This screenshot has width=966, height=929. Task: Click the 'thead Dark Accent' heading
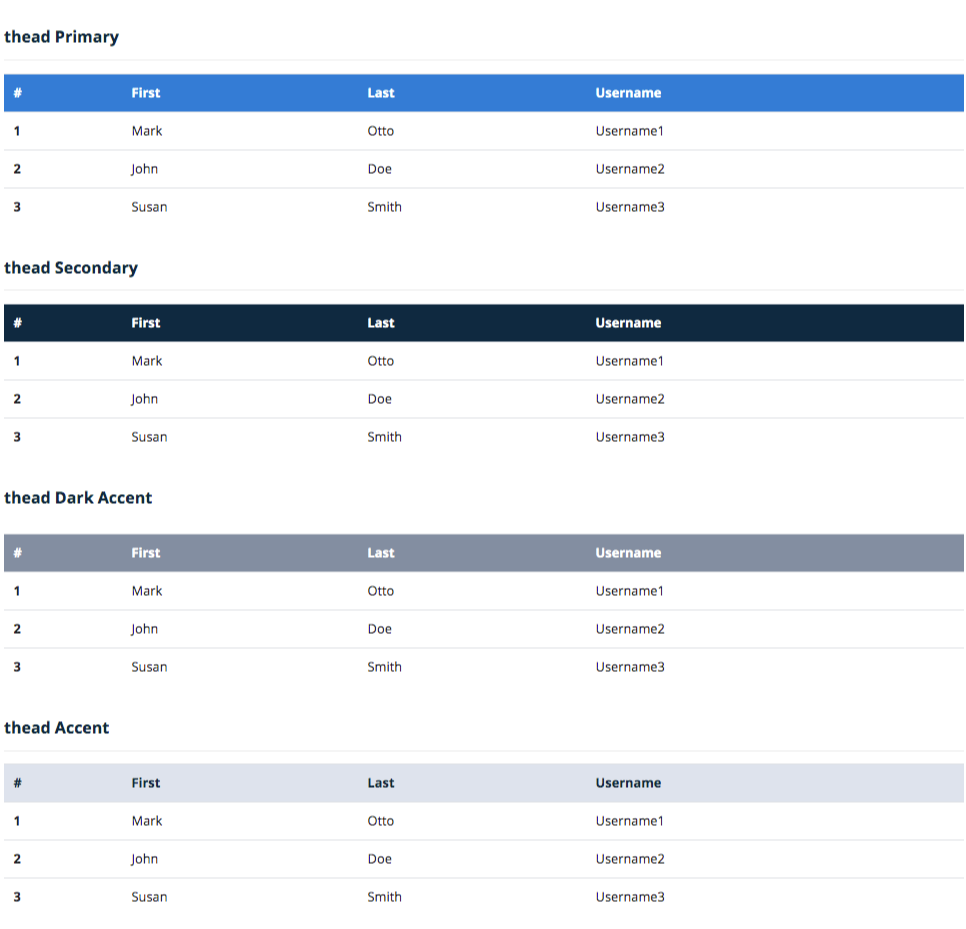tap(78, 498)
